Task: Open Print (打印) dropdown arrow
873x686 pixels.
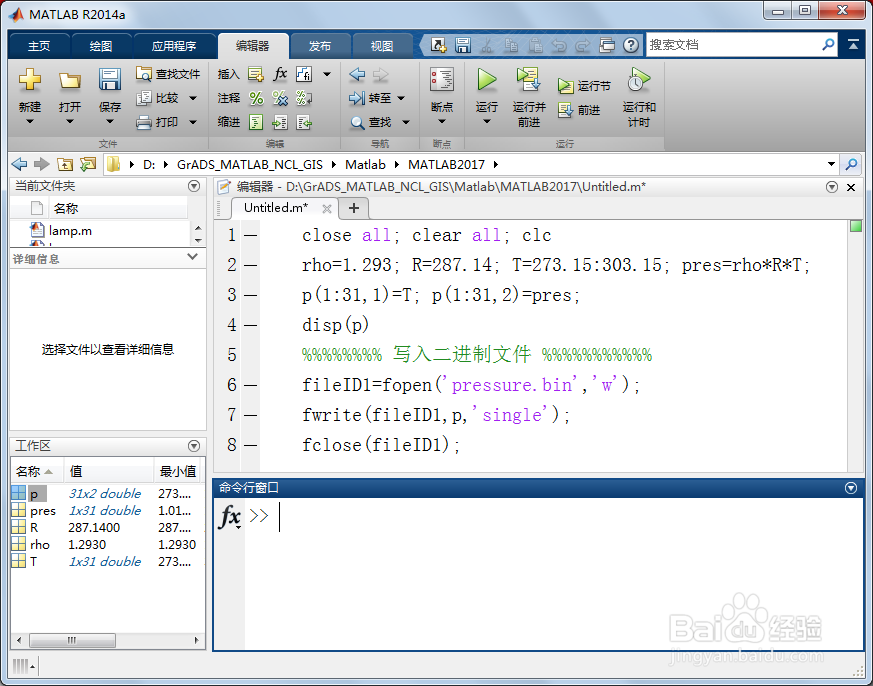Action: click(193, 122)
